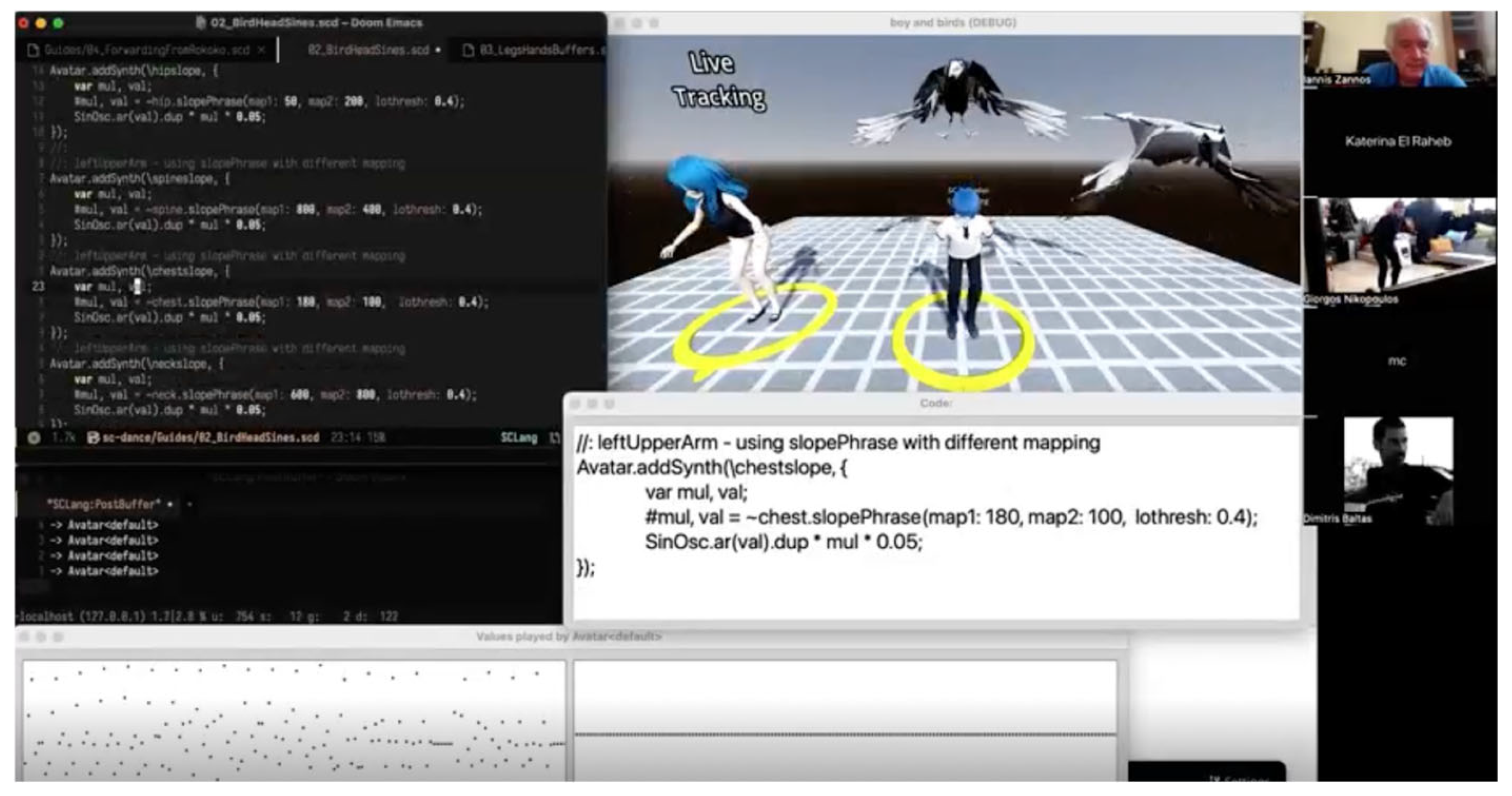
Task: Click the file icon on 03_LegsHandsBuffers tab
Action: [x=469, y=50]
